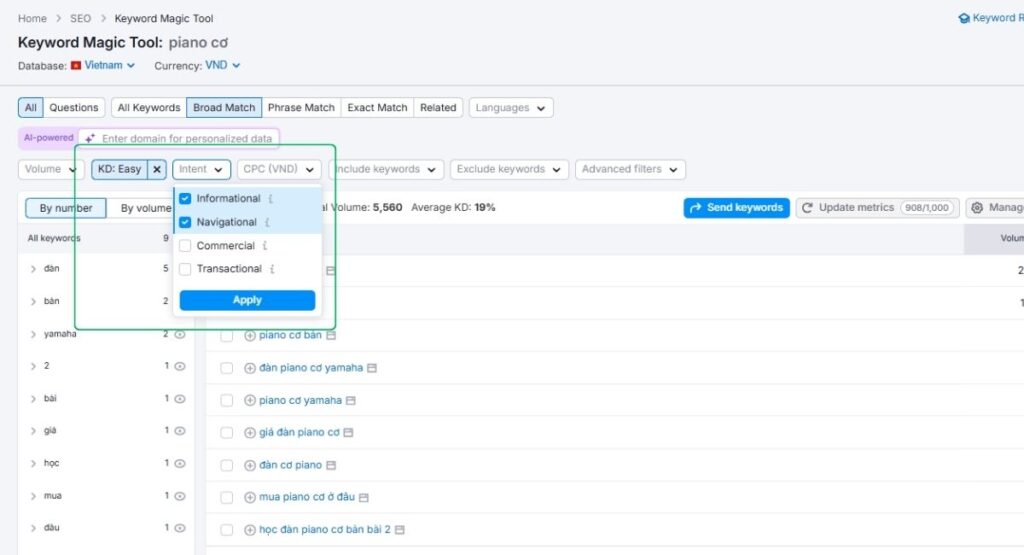Viewport: 1024px width, 555px height.
Task: Click the Update metrics button
Action: tap(878, 208)
